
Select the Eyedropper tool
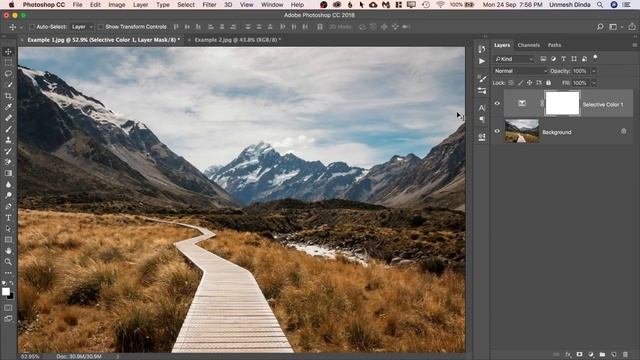[x=8, y=107]
